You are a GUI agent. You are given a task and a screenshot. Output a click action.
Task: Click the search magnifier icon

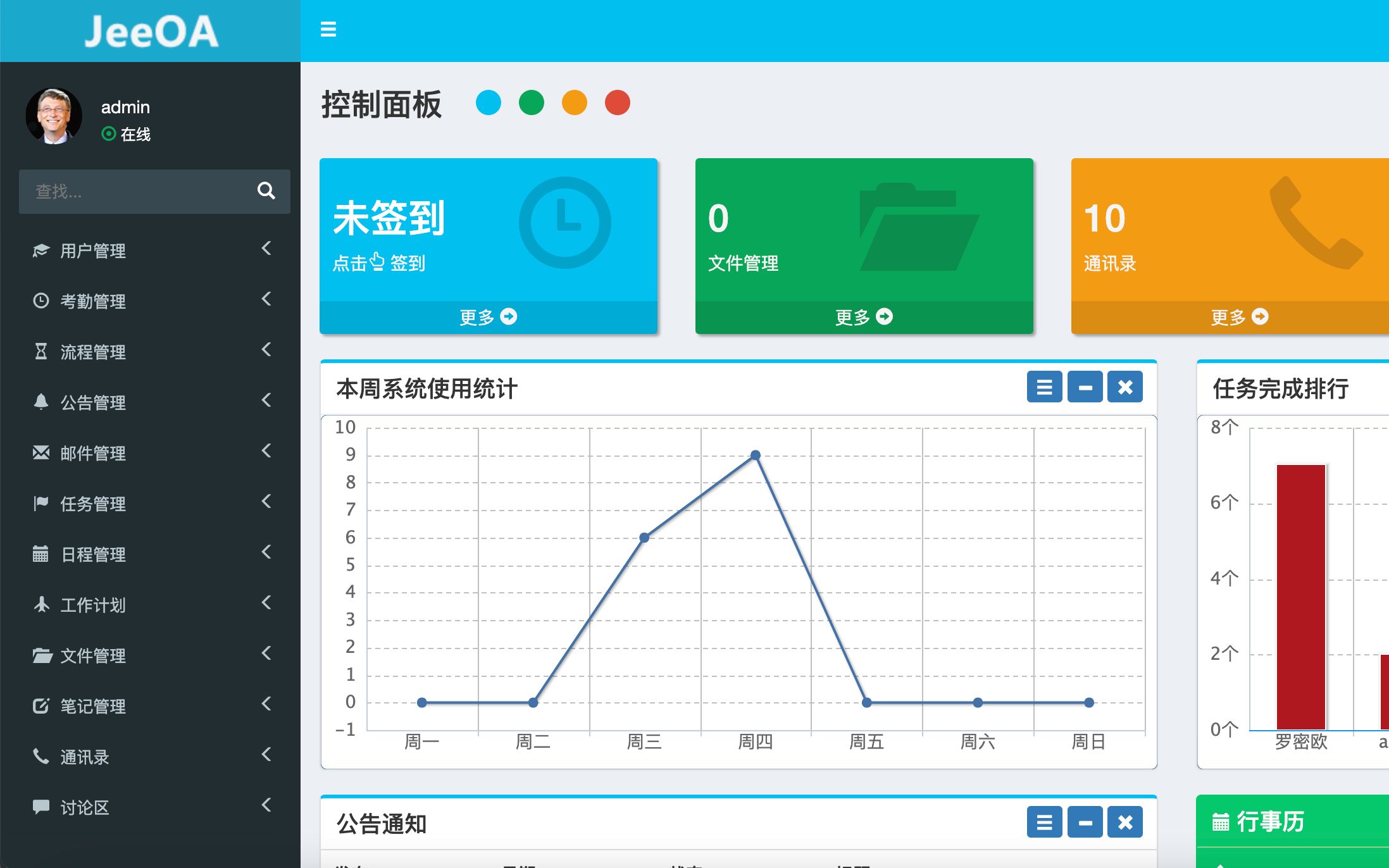coord(266,191)
